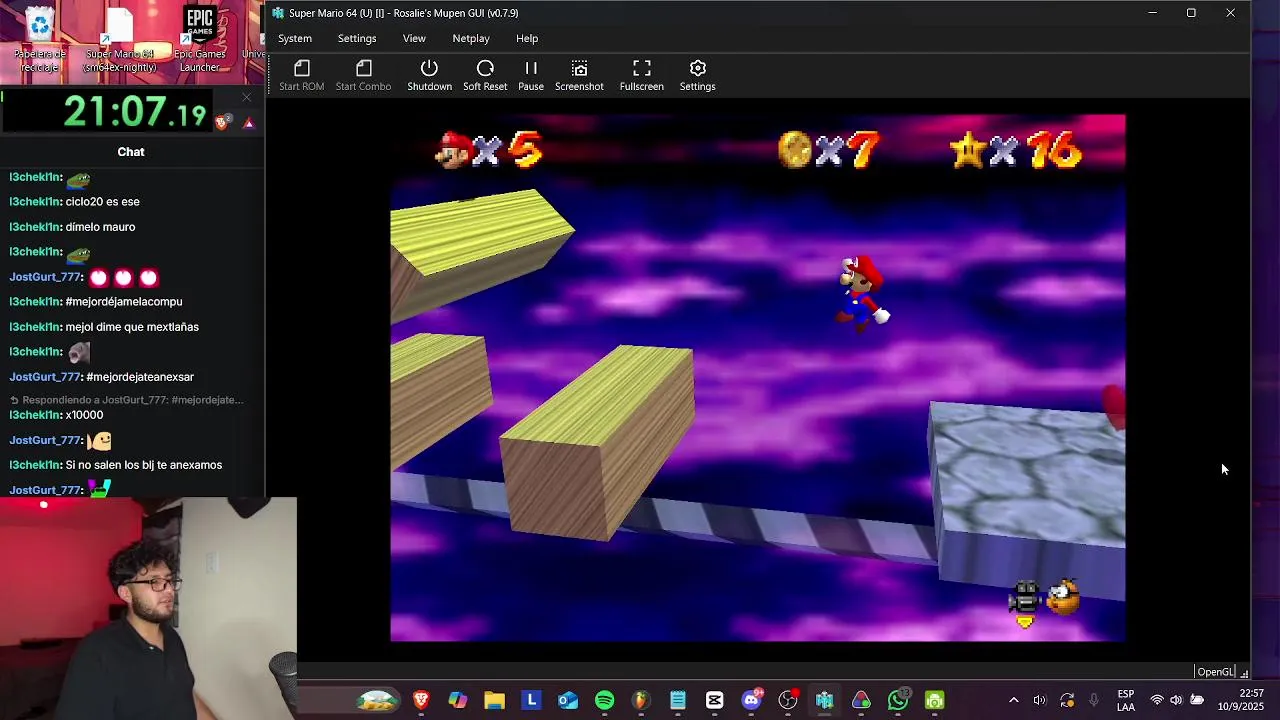This screenshot has width=1280, height=720.
Task: Click the microphone tray icon
Action: [x=1094, y=700]
